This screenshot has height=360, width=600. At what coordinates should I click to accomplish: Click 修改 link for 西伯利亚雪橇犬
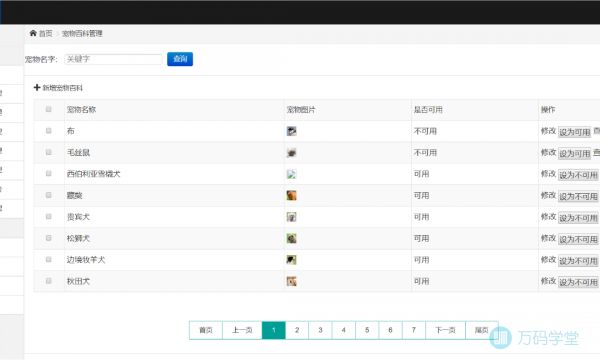(x=548, y=174)
